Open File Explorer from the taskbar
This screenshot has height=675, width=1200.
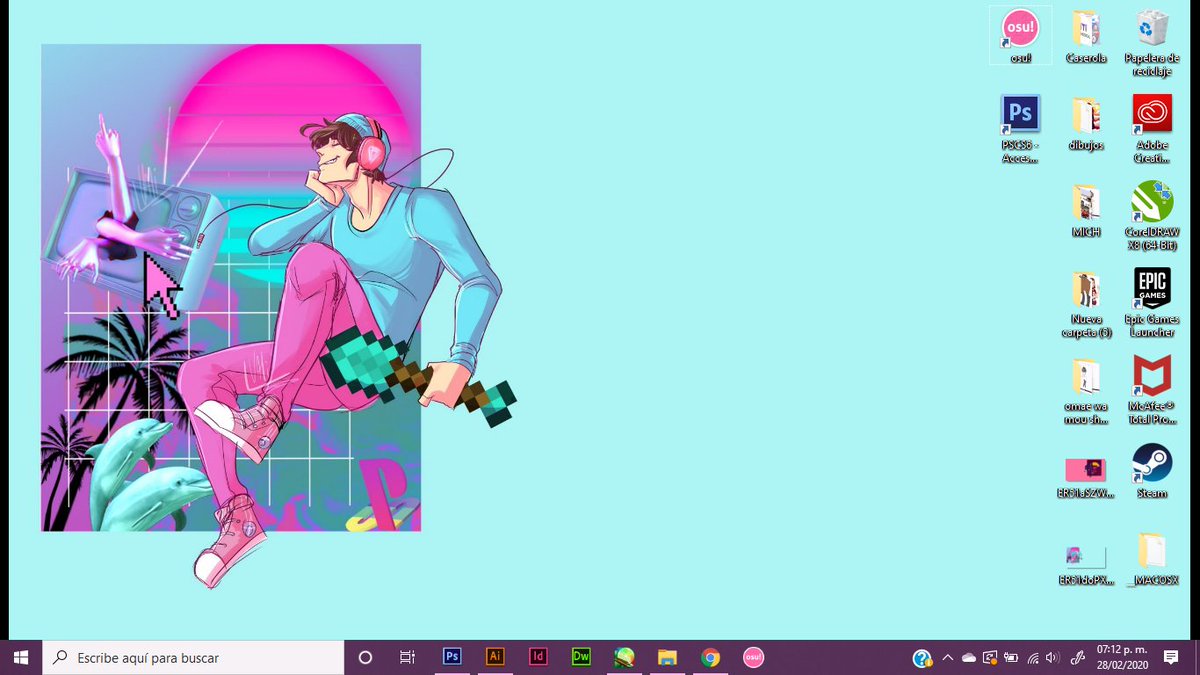(x=667, y=657)
